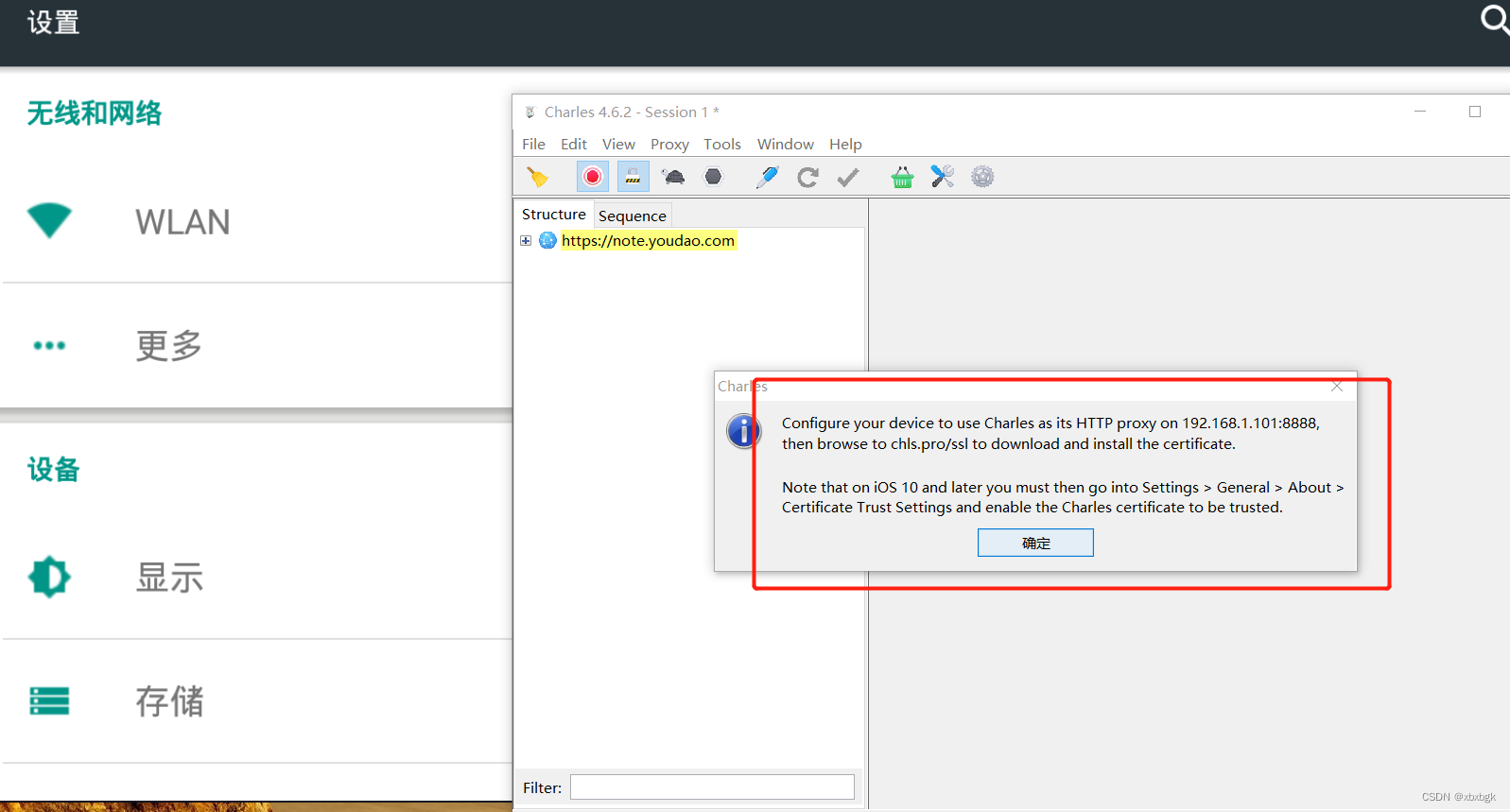The image size is (1510, 812).
Task: Click the Repeat refresh arrow icon
Action: (807, 177)
